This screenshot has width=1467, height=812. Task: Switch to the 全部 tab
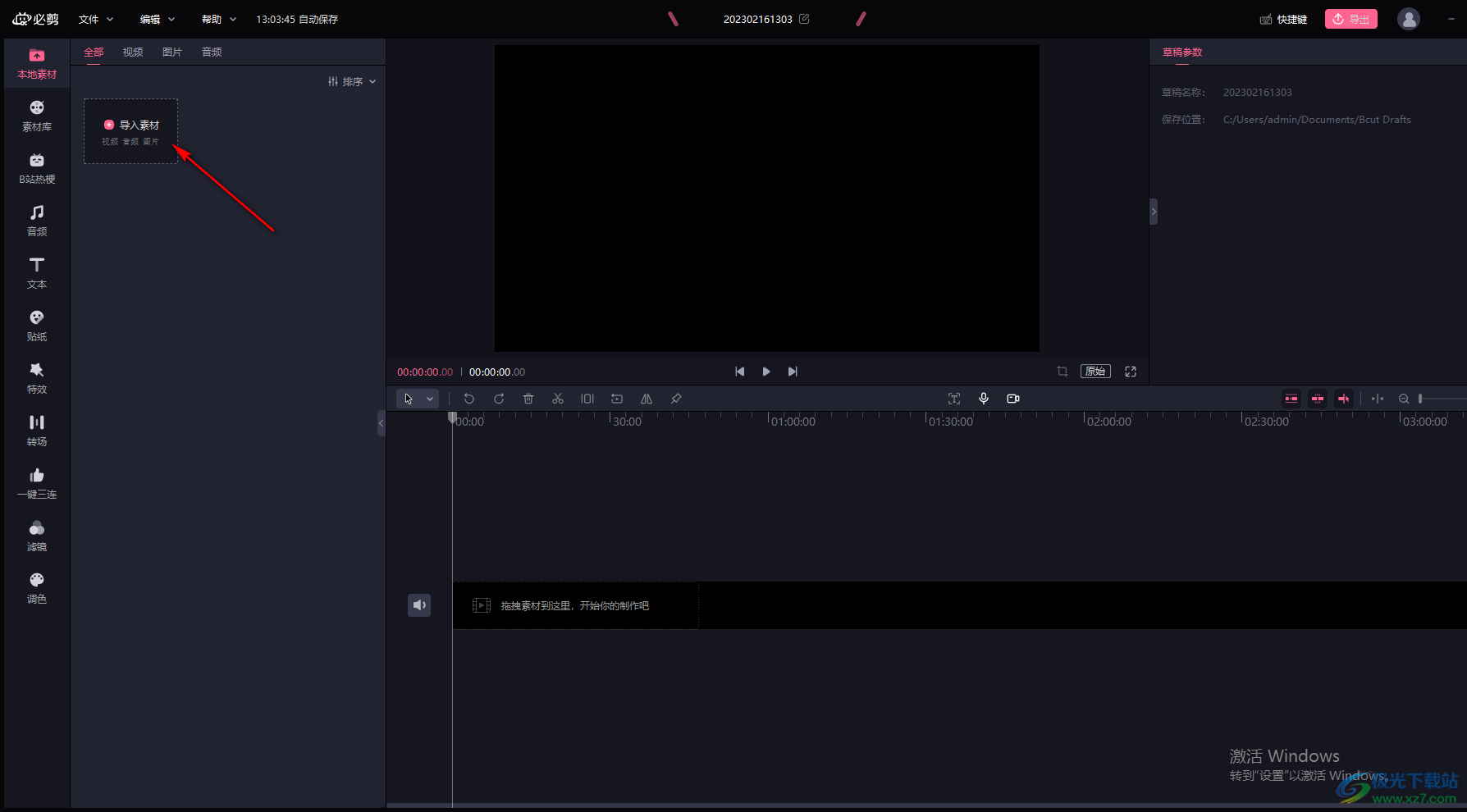94,52
